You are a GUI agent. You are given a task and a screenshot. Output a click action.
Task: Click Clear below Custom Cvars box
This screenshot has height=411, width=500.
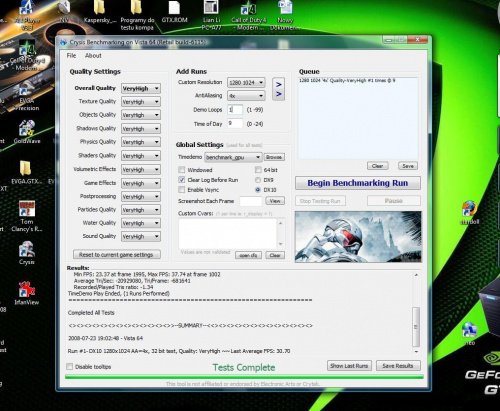coord(275,255)
